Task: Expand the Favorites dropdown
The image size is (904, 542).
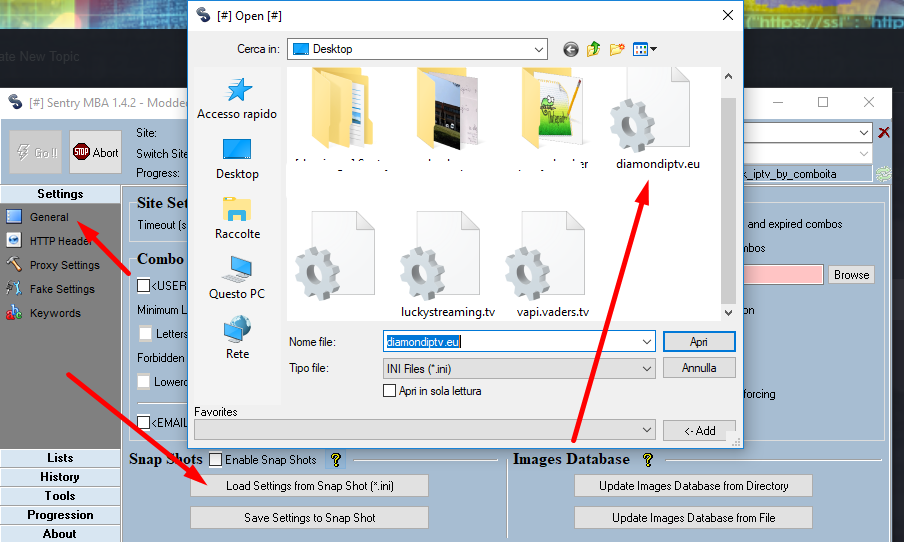Action: click(647, 430)
